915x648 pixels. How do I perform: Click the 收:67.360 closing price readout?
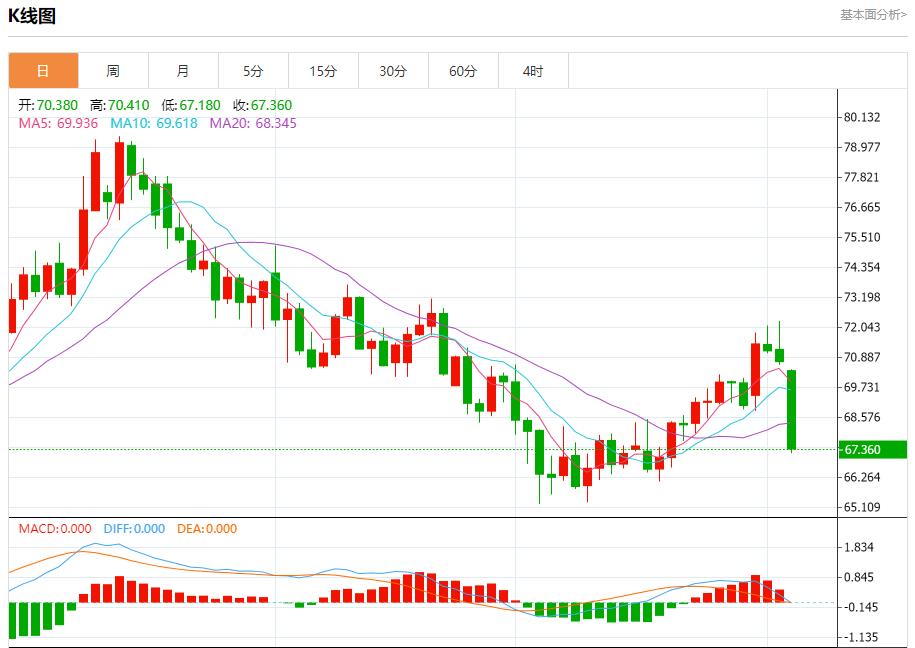tap(262, 105)
